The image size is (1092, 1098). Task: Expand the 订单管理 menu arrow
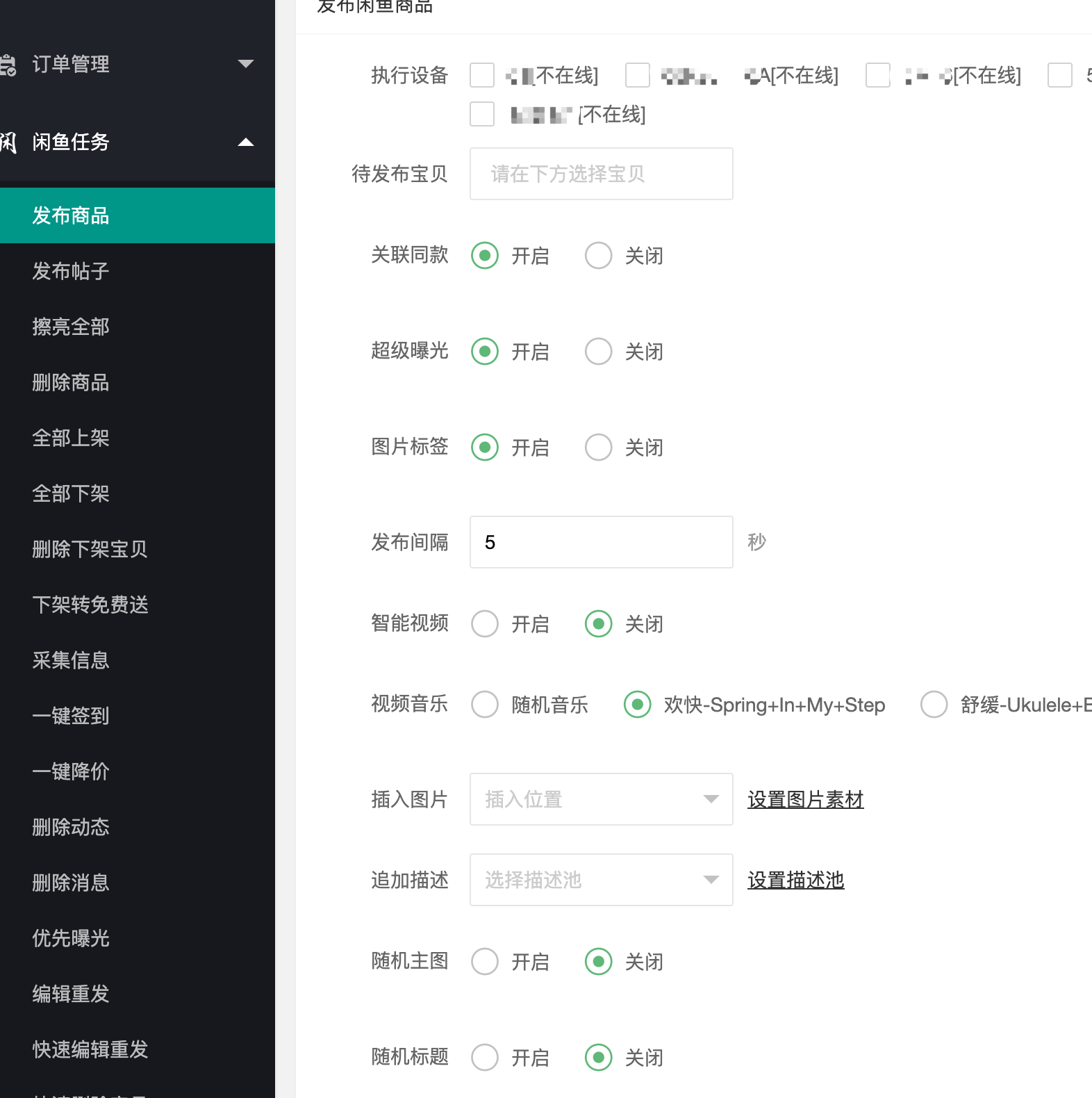(x=245, y=64)
